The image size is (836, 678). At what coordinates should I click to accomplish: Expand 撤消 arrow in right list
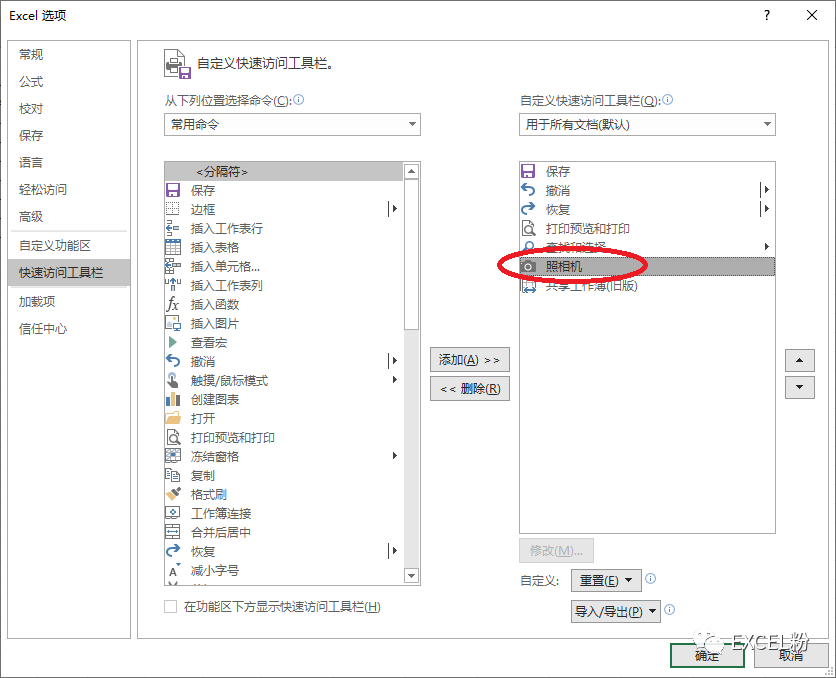pos(766,190)
